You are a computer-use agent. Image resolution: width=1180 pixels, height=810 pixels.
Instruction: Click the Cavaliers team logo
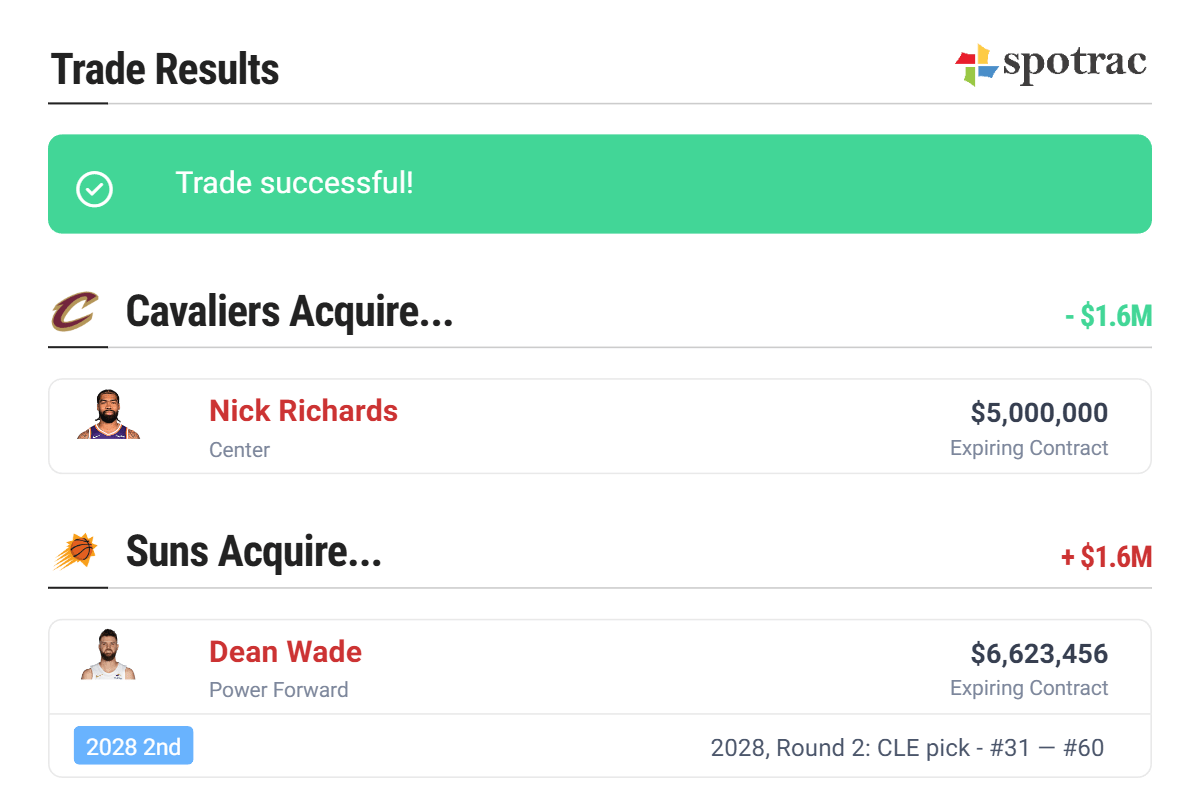coord(75,312)
